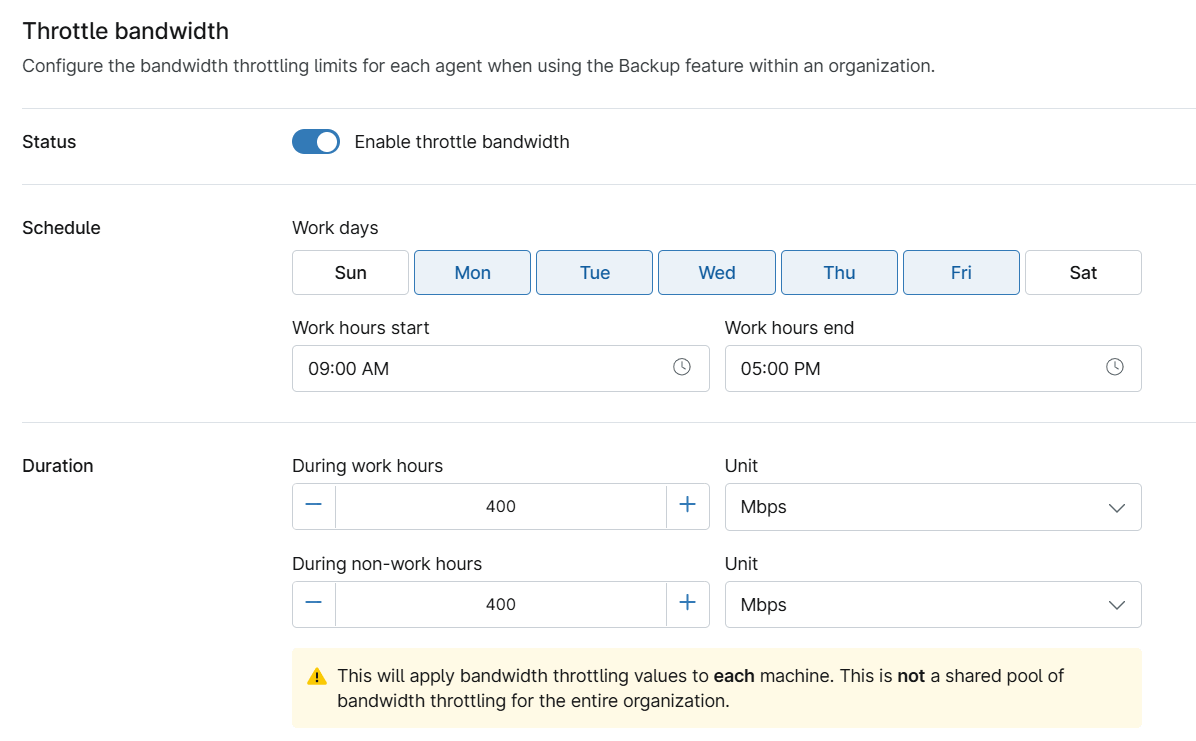
Task: Select the During work hours value 400
Action: [500, 507]
